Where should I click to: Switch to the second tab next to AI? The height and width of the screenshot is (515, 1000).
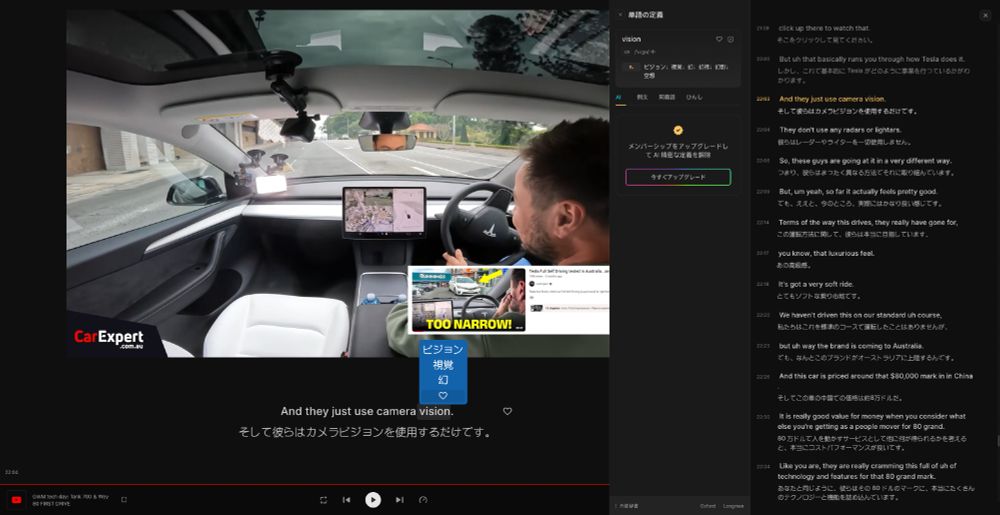click(x=642, y=97)
